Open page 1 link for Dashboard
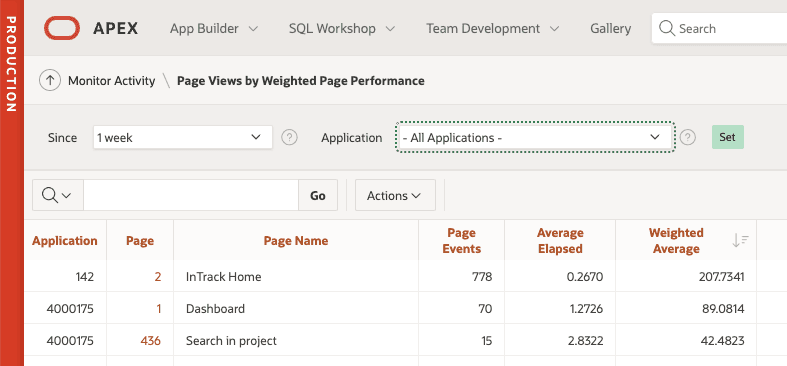 [159, 308]
